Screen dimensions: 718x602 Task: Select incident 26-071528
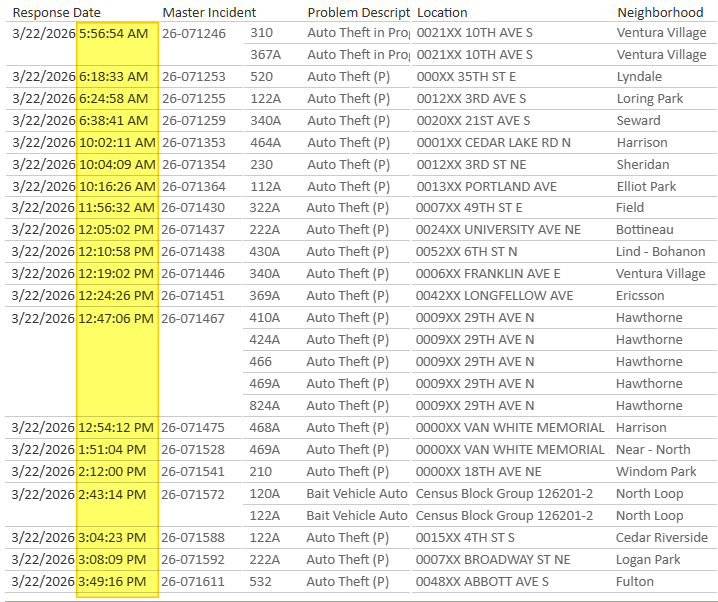pyautogui.click(x=193, y=449)
